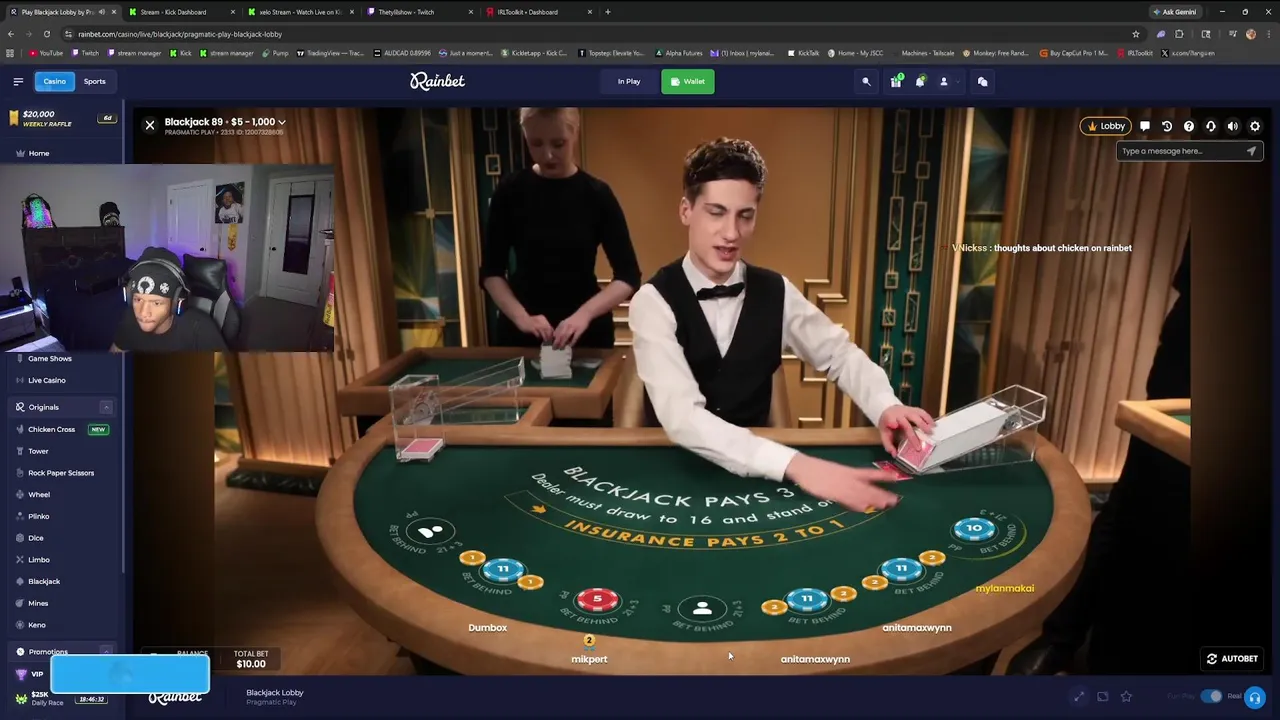Open Mines game

(x=38, y=603)
